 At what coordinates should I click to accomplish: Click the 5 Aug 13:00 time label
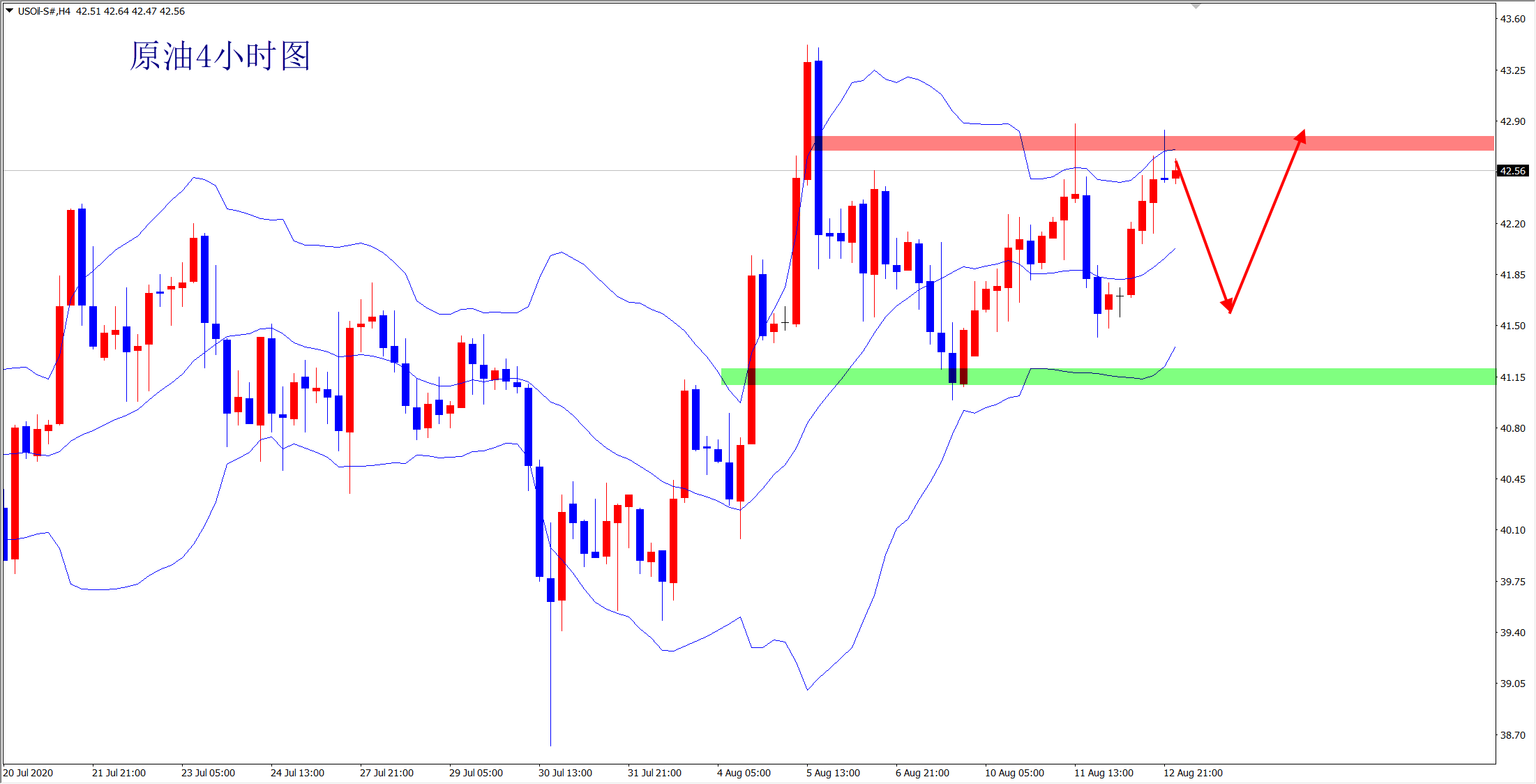pos(833,773)
